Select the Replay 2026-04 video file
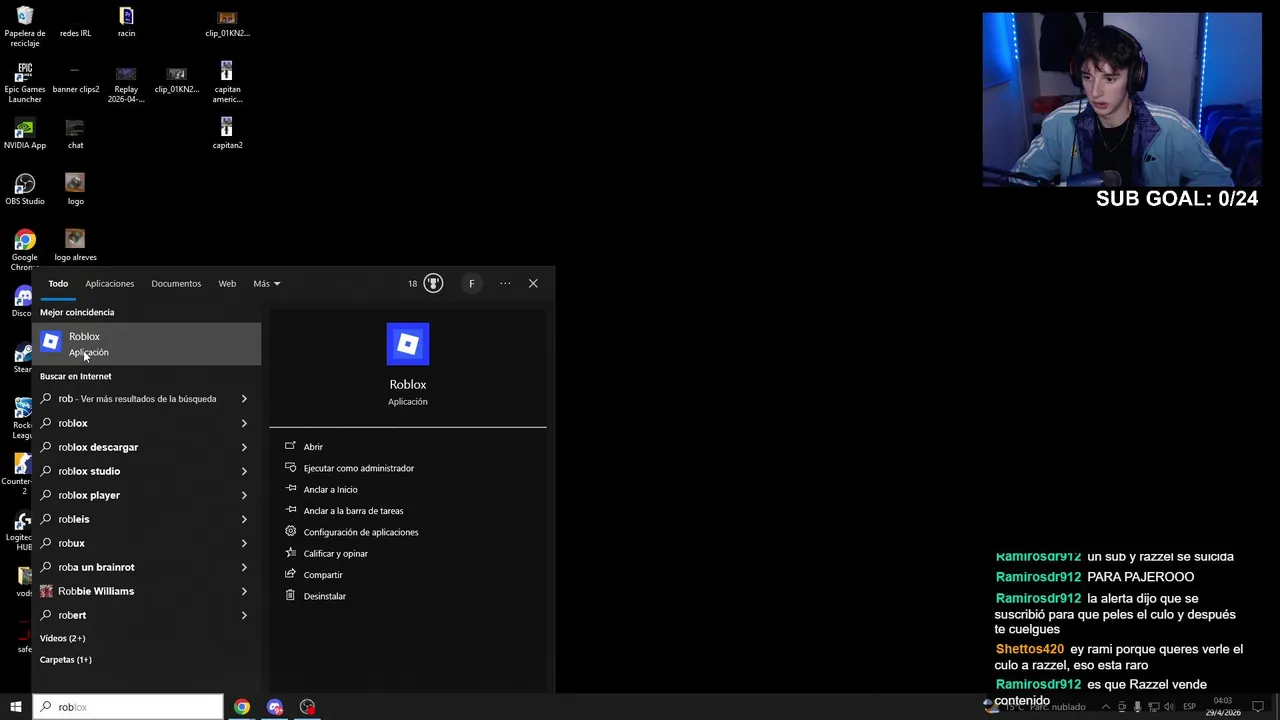This screenshot has width=1280, height=720. pyautogui.click(x=126, y=85)
